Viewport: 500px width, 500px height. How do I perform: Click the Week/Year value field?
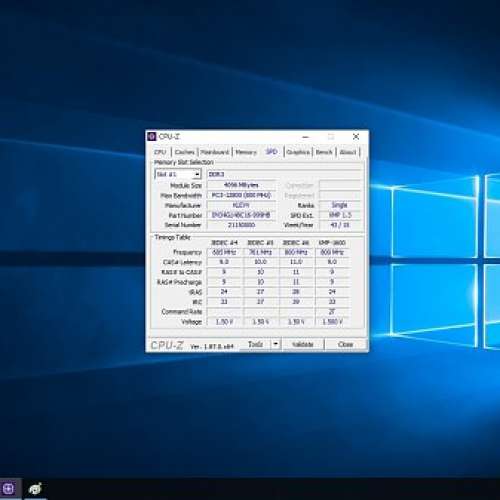point(340,225)
